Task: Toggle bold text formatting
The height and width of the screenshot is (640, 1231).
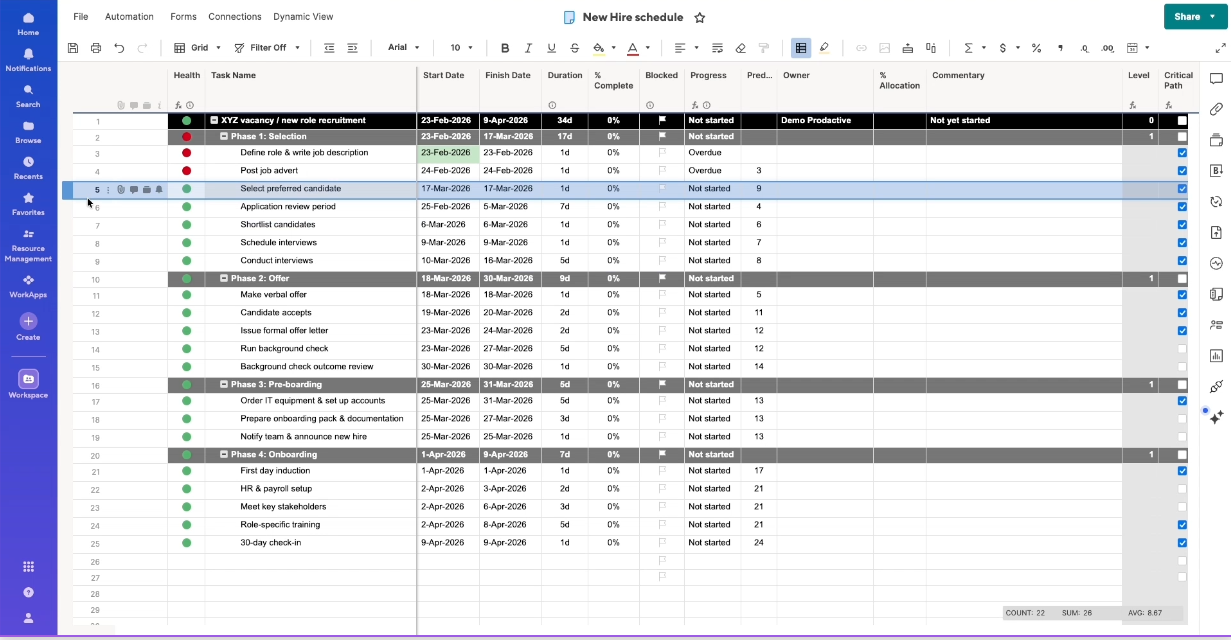Action: click(505, 48)
